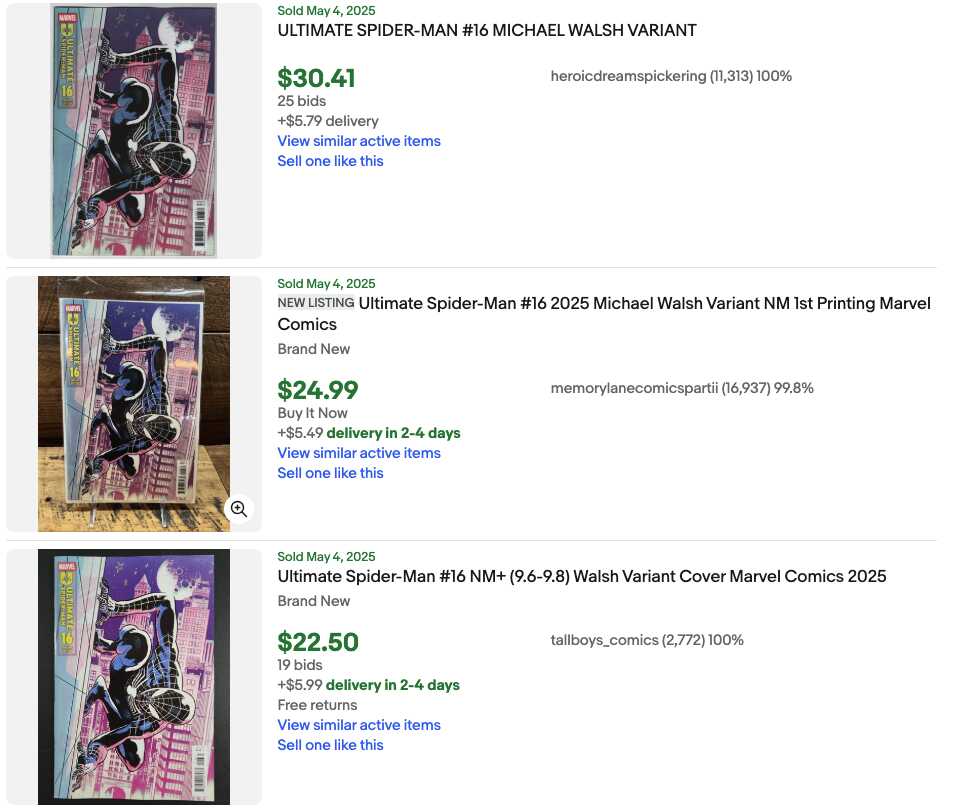Open listing titled 2025 Michael Walsh Variant NM 1st Printing
Screen dimensions: 959x810
pyautogui.click(x=604, y=314)
